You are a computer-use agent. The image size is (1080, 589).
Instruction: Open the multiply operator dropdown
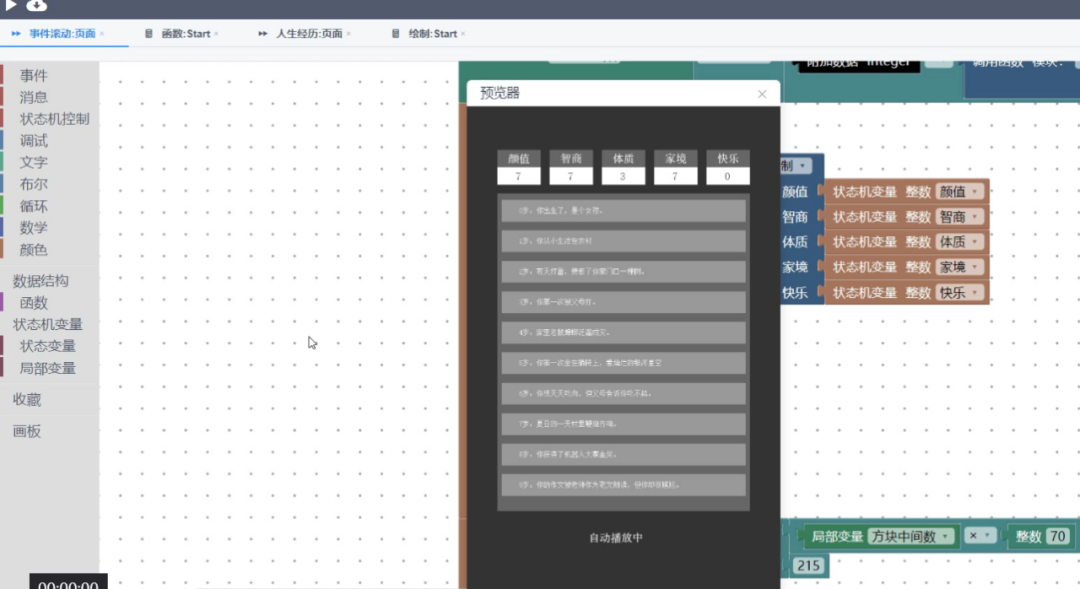979,536
